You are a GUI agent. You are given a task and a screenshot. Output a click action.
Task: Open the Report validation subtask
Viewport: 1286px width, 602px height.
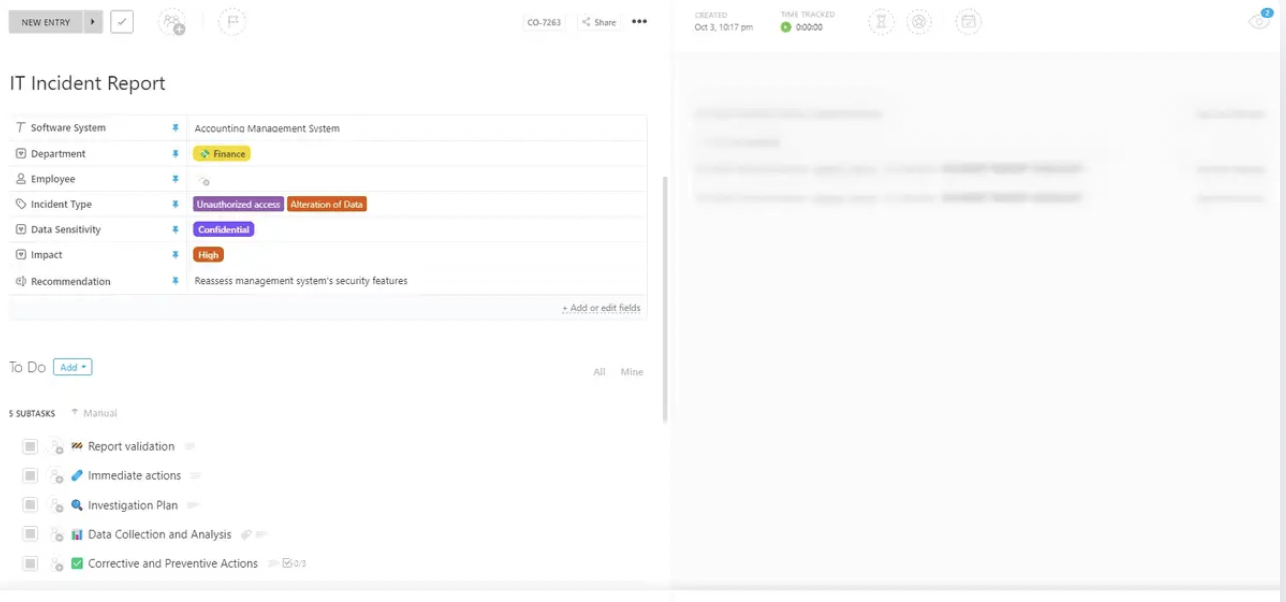pos(131,446)
